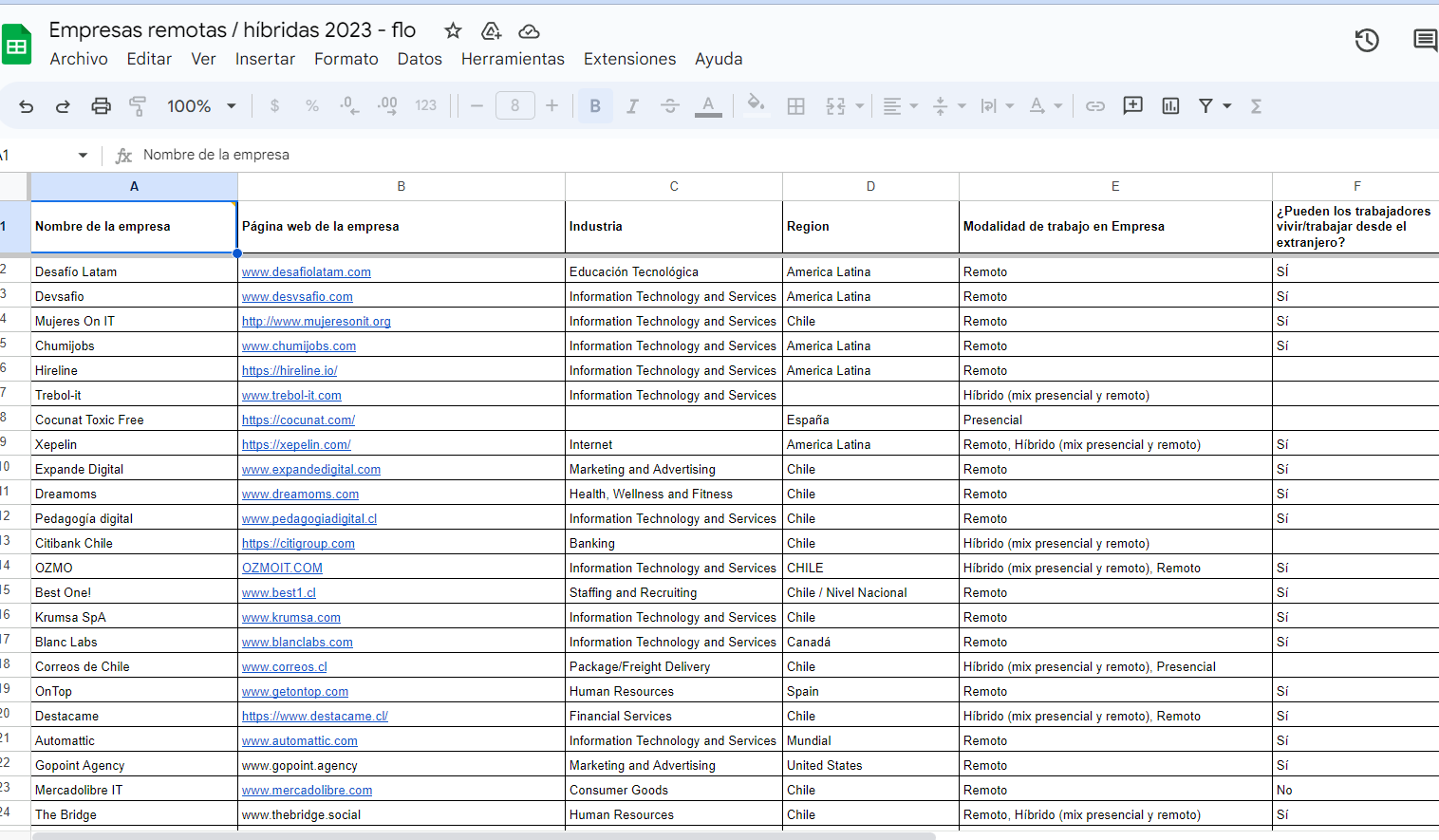Open the text color picker

tap(708, 106)
